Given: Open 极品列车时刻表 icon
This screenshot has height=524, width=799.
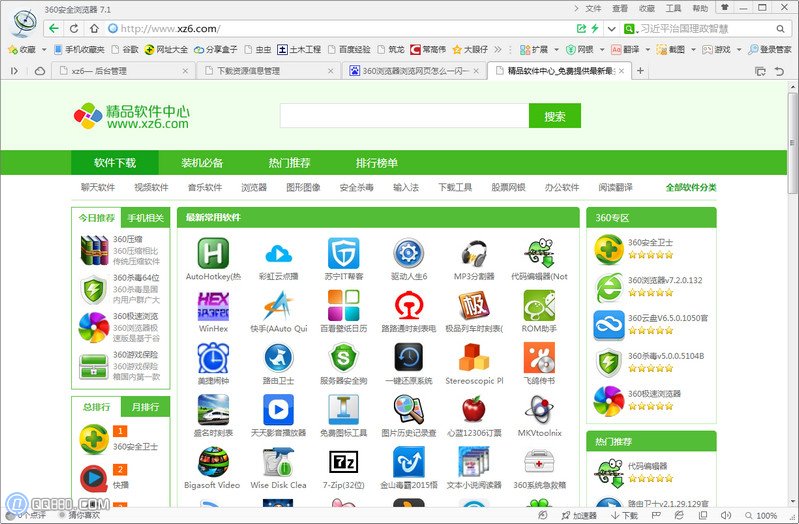Looking at the screenshot, I should tap(474, 305).
